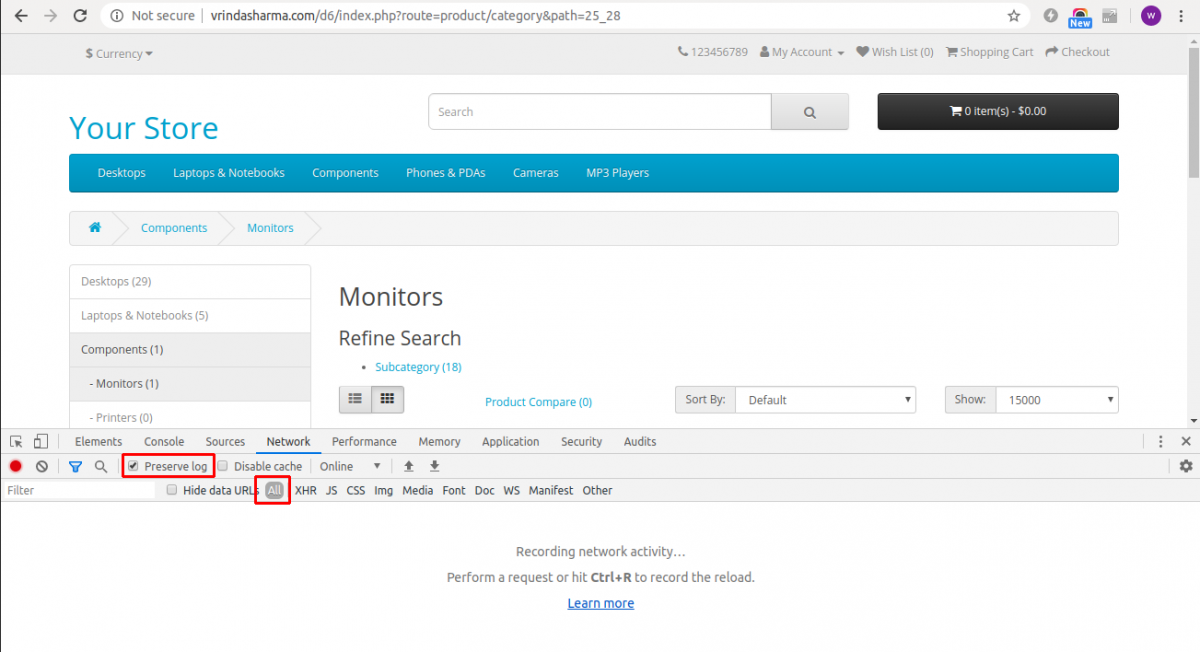Select the XHR filter in the Network panel
This screenshot has width=1200, height=652.
tap(306, 490)
